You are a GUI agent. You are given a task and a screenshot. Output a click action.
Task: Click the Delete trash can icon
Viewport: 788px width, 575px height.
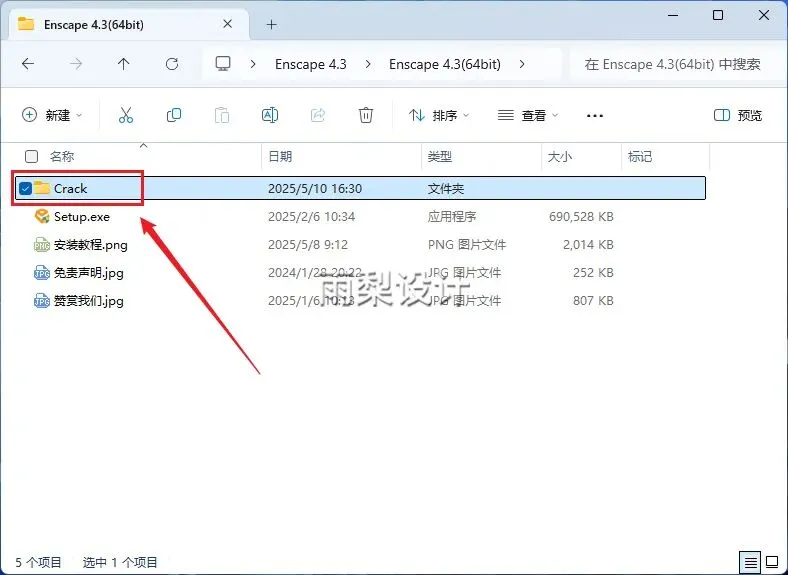(x=366, y=115)
